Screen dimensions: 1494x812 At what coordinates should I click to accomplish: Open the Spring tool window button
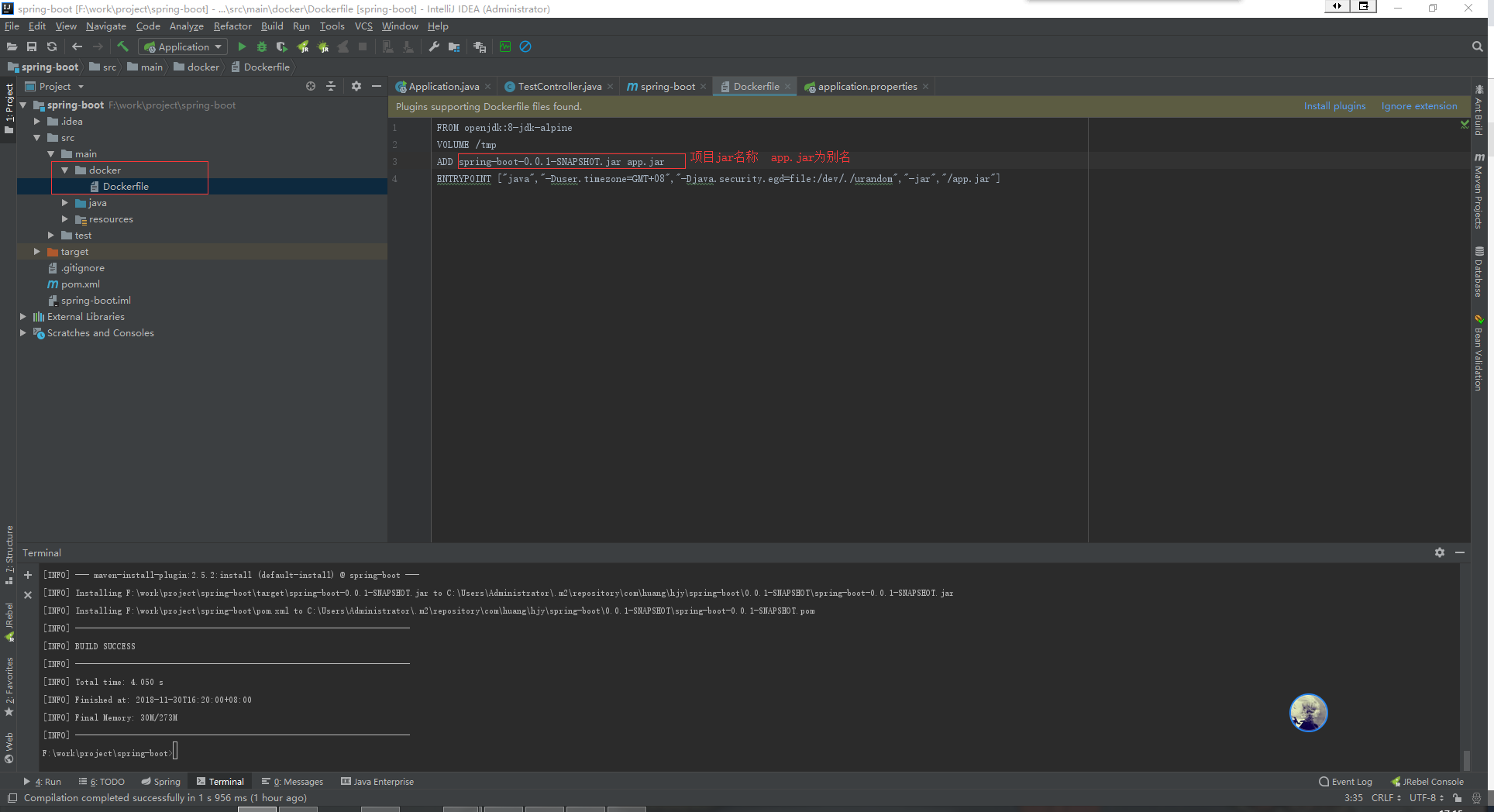[160, 782]
